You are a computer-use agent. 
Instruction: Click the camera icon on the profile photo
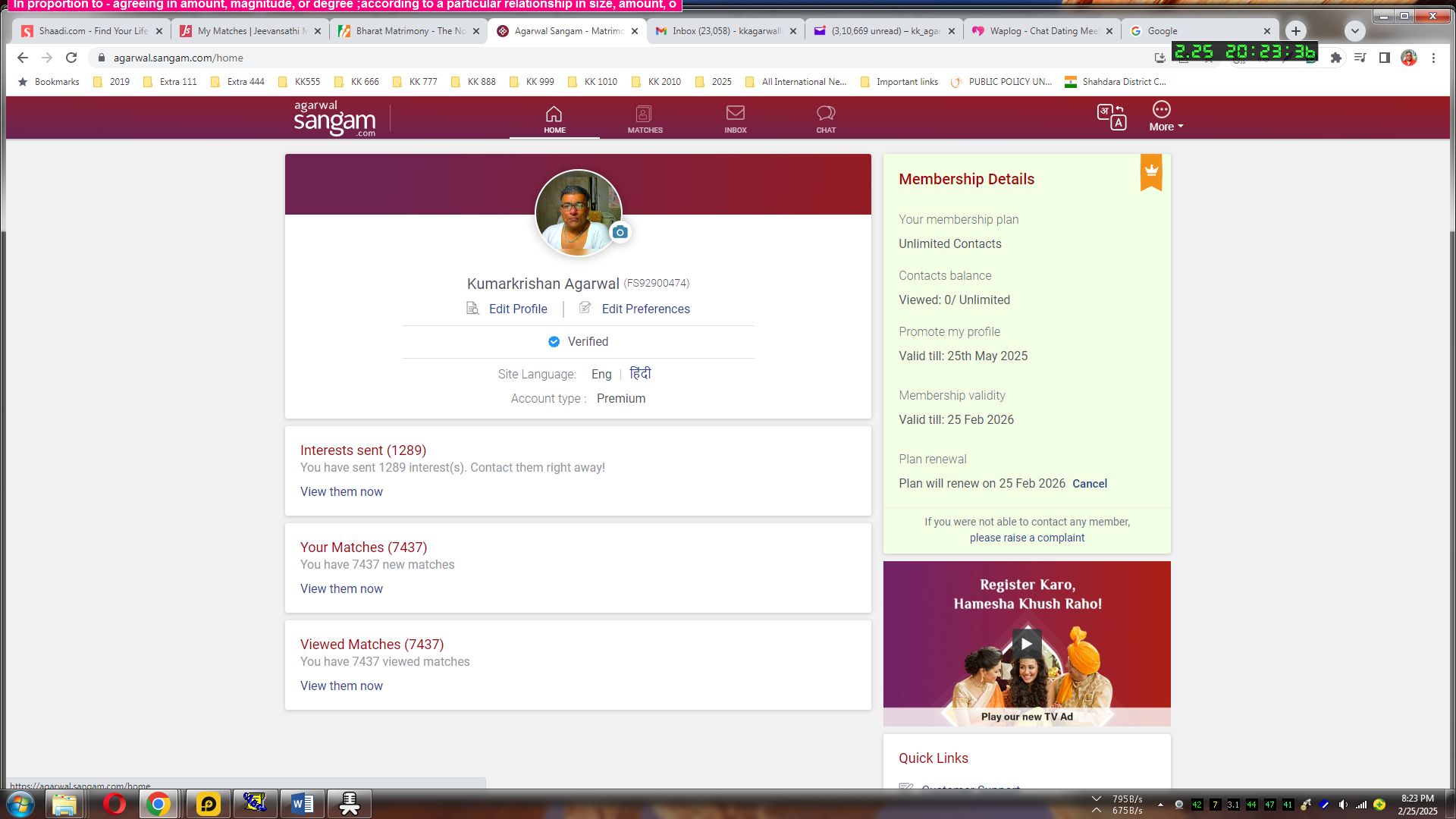click(620, 233)
